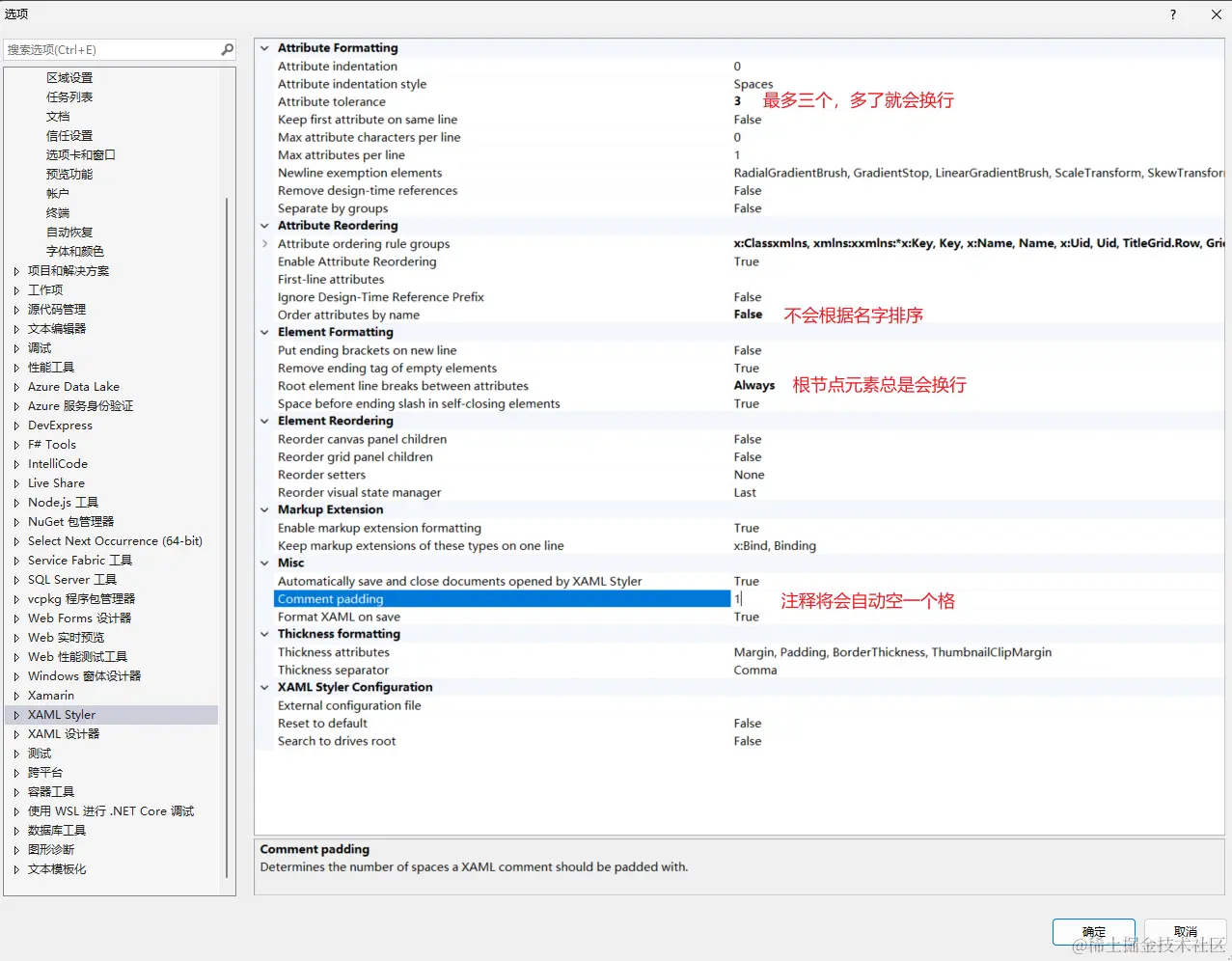1232x961 pixels.
Task: Click the Keep first attribute on same line value
Action: pyautogui.click(x=748, y=120)
